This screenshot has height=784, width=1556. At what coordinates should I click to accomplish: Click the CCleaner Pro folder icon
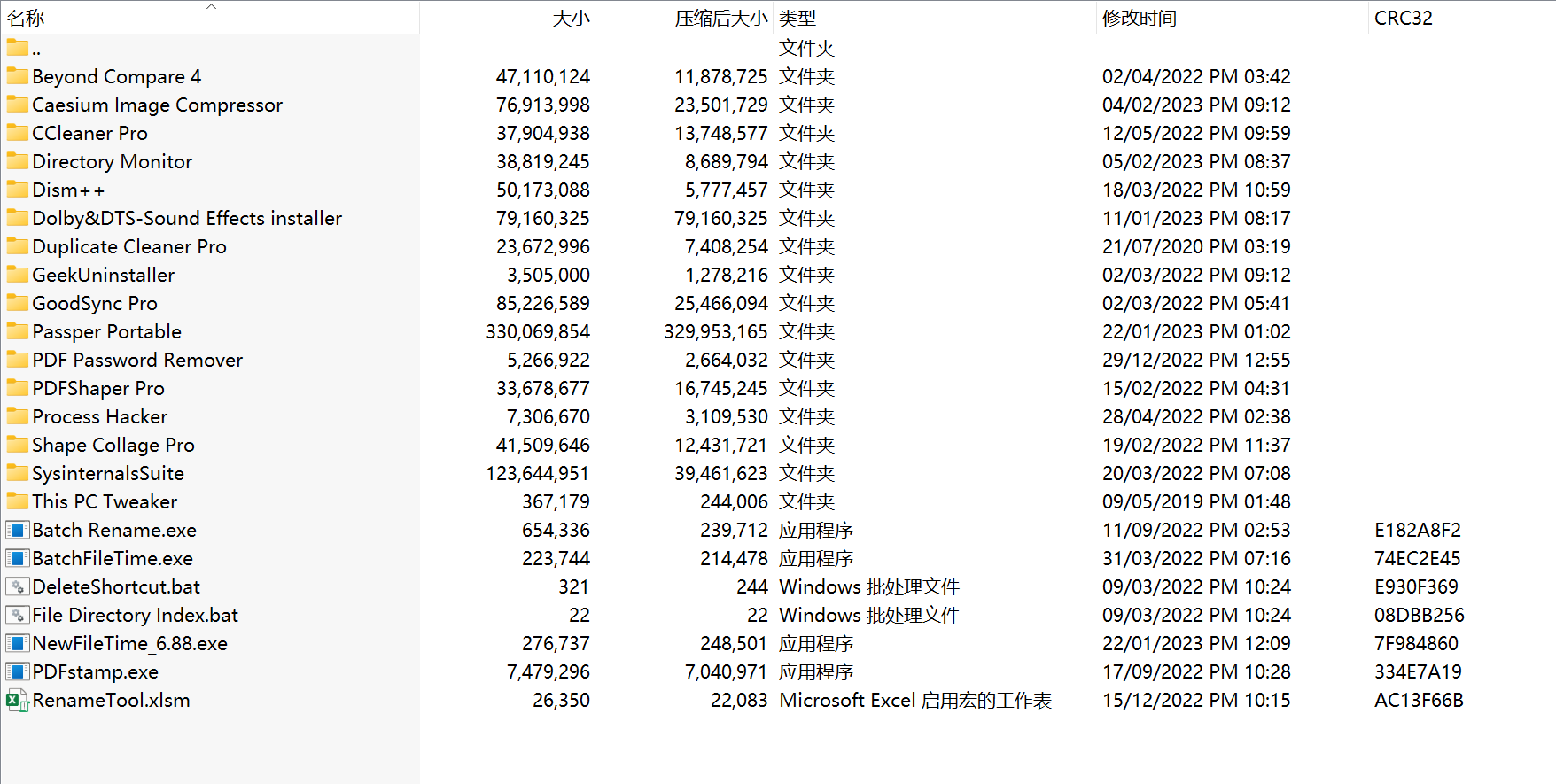(17, 132)
